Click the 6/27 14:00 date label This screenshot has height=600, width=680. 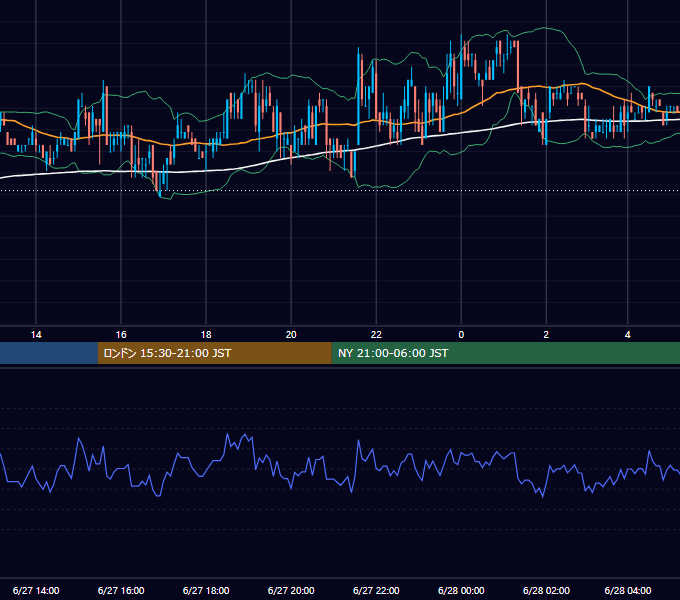point(36,590)
